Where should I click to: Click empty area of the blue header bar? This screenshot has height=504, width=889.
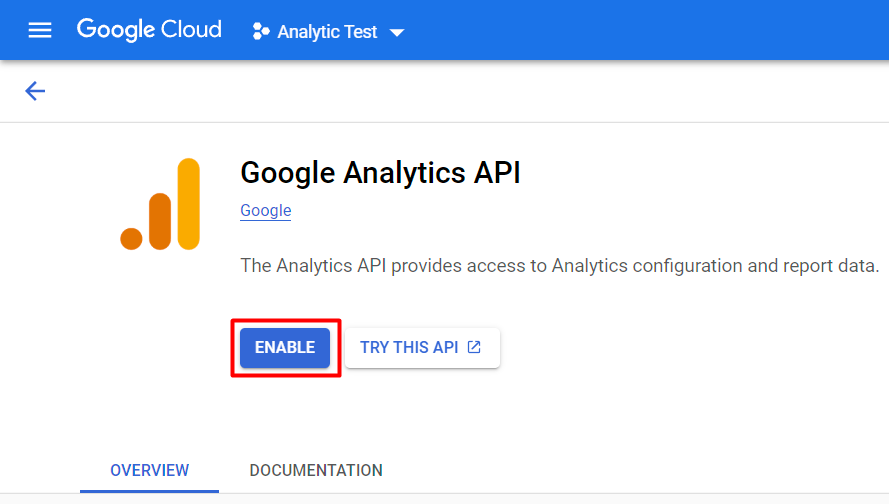click(x=650, y=30)
